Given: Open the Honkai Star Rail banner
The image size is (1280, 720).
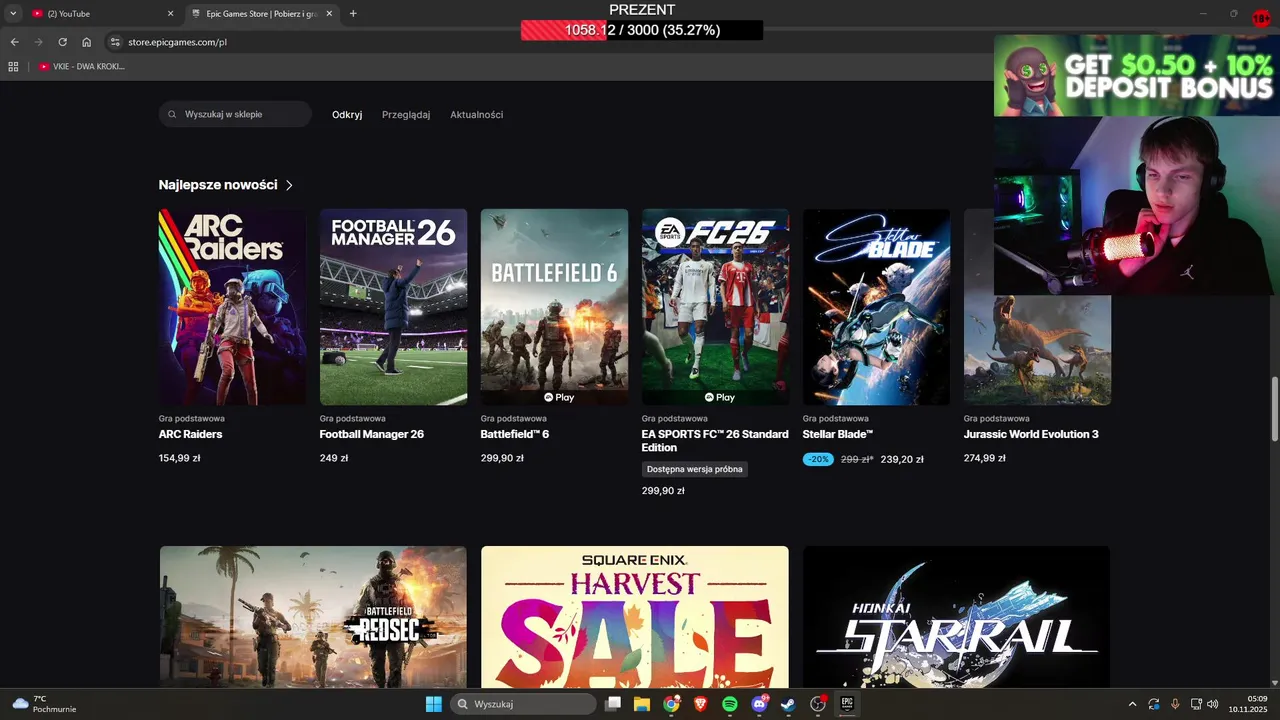Looking at the screenshot, I should pyautogui.click(x=956, y=616).
